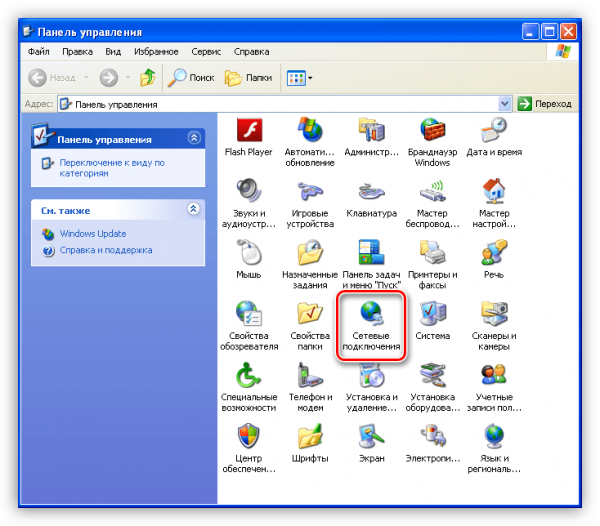The width and height of the screenshot is (600, 526).
Task: Open Установка и удаление программ icon
Action: point(371,375)
